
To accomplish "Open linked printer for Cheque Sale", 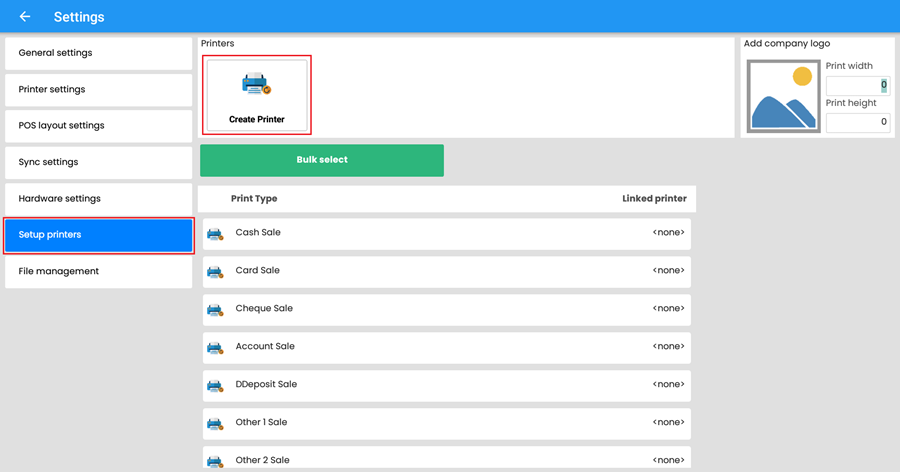I will click(667, 309).
